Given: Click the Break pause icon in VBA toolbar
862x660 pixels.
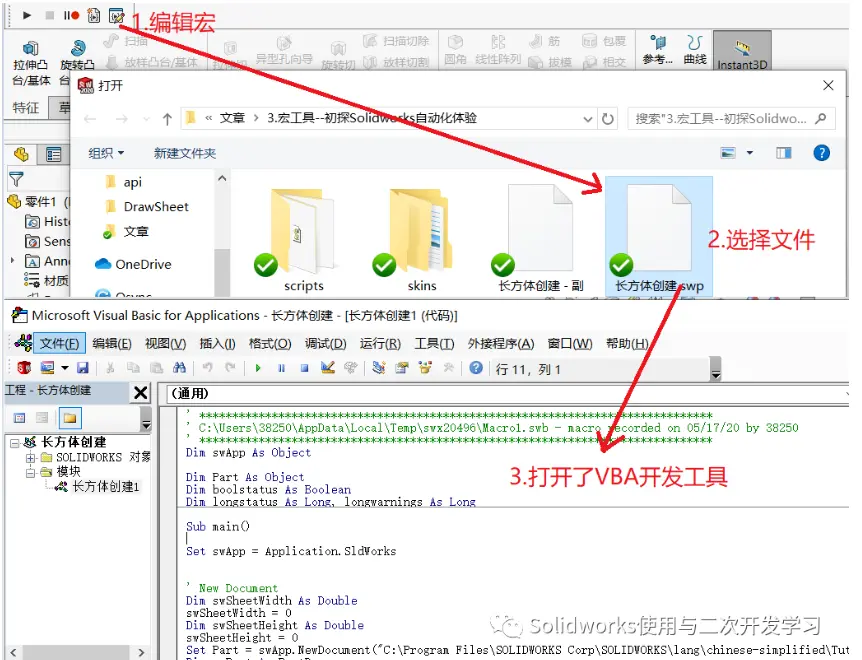Looking at the screenshot, I should [x=281, y=368].
